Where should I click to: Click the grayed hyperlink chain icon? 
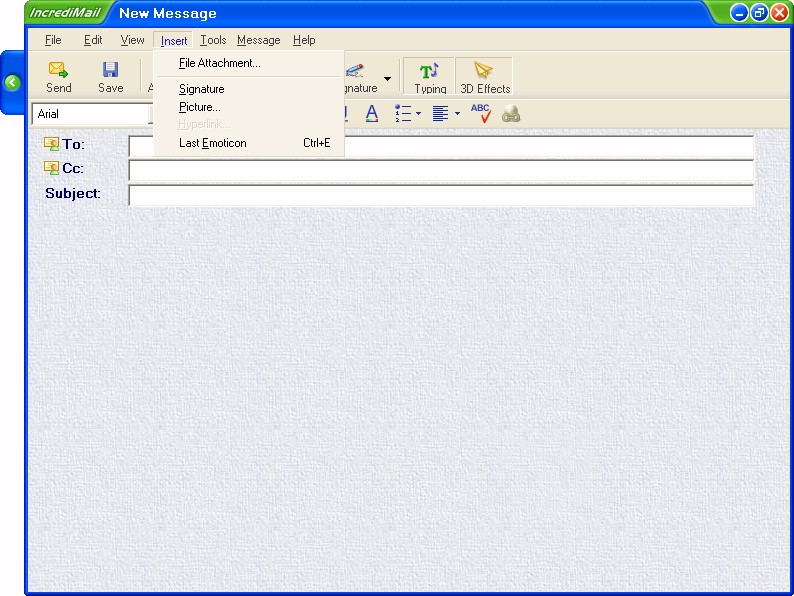pyautogui.click(x=511, y=114)
